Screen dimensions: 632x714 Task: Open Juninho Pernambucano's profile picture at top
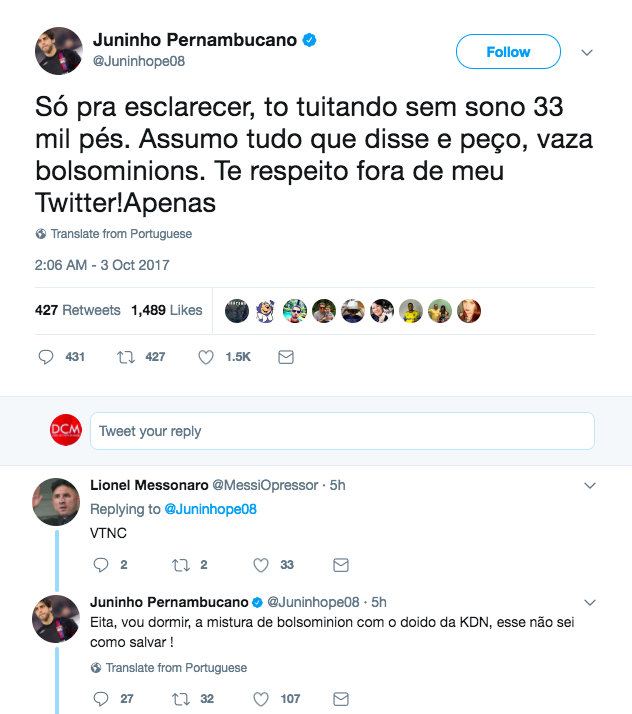click(58, 51)
